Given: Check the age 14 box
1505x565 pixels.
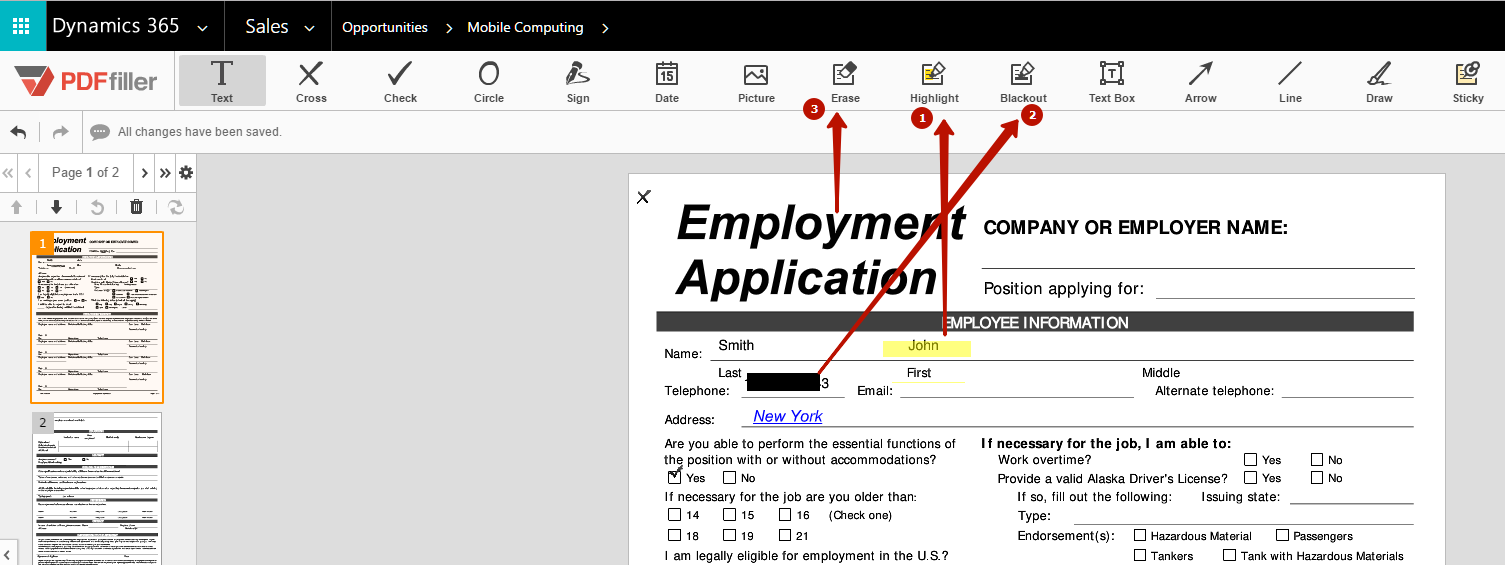Looking at the screenshot, I should (675, 515).
